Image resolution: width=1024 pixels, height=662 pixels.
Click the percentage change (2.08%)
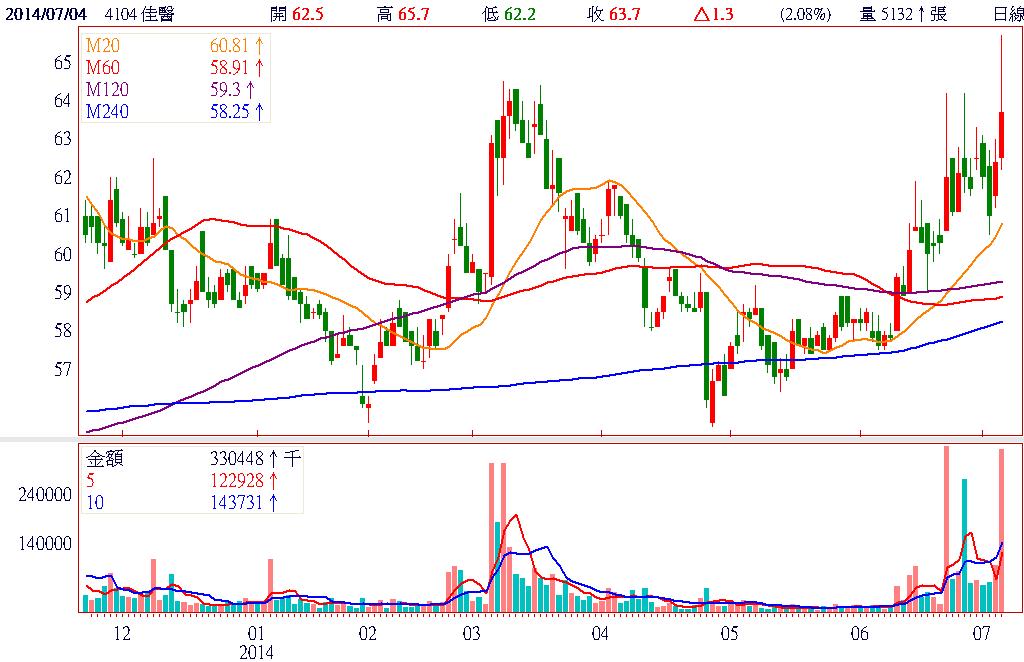805,14
